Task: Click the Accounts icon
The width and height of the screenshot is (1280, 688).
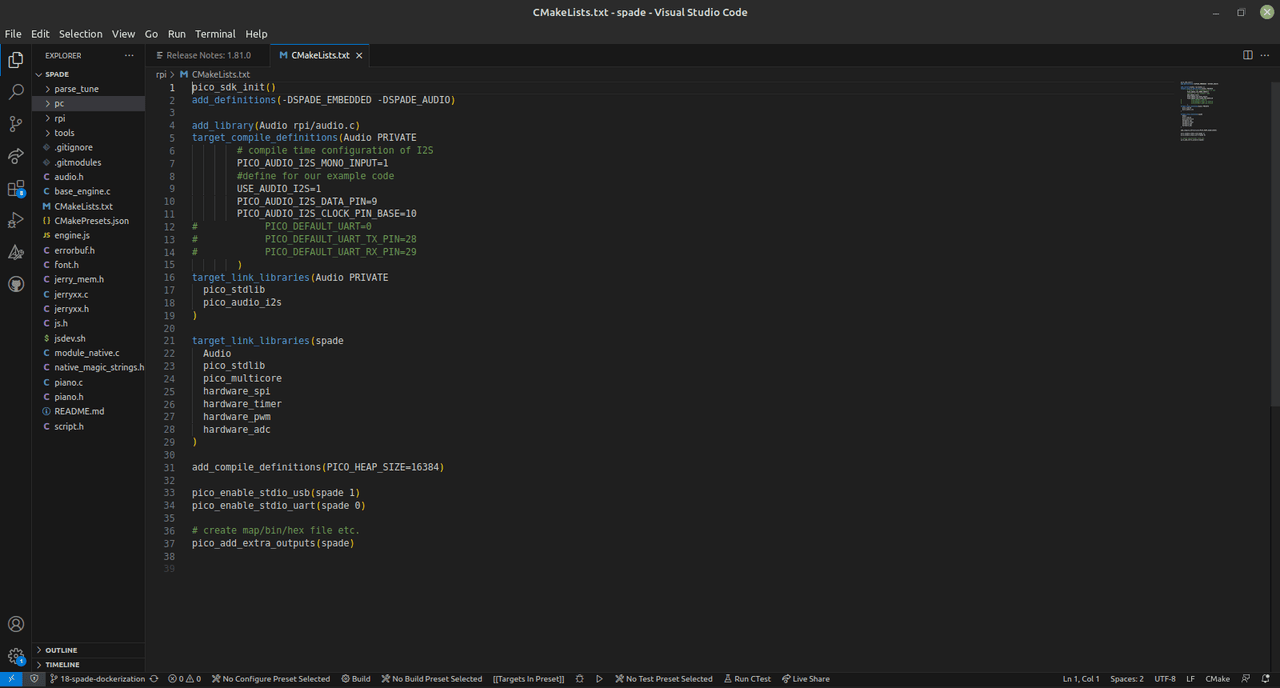Action: [16, 624]
